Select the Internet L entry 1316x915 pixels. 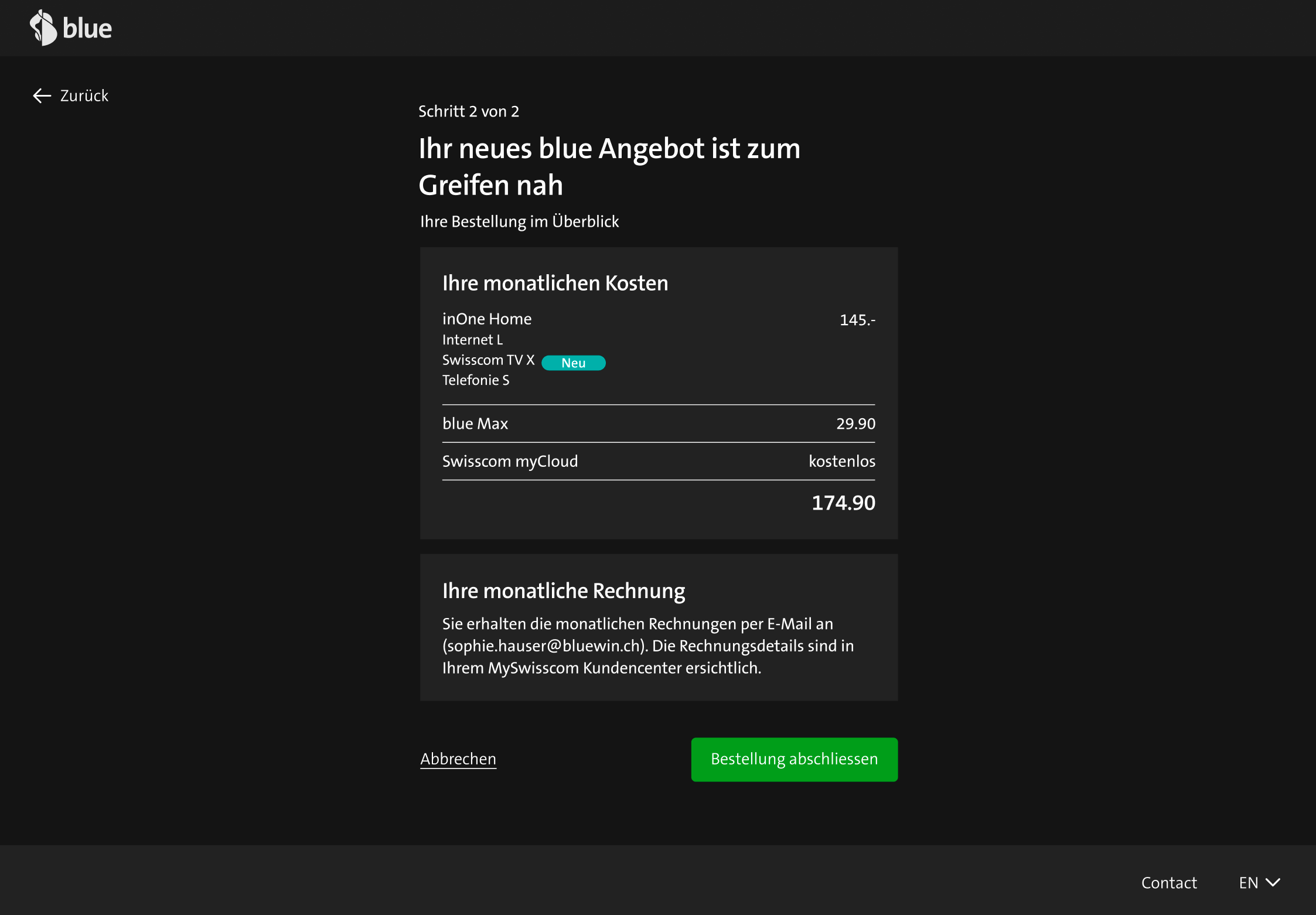(x=472, y=340)
